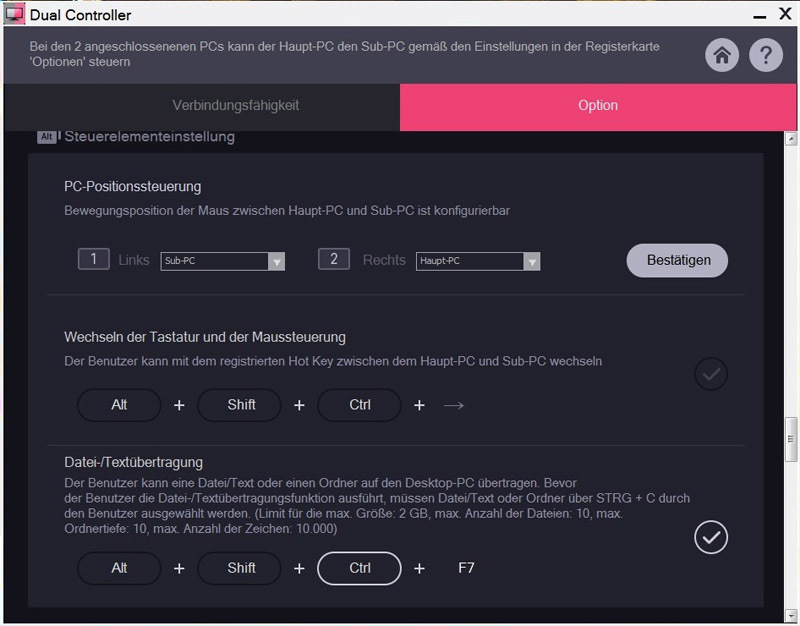Click the PC-Positionssteuerung heading

pos(133,187)
